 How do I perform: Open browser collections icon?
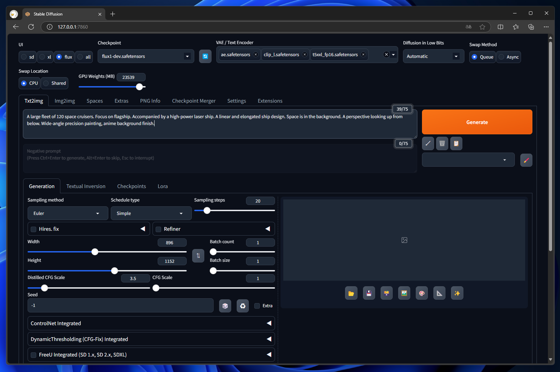pos(531,27)
